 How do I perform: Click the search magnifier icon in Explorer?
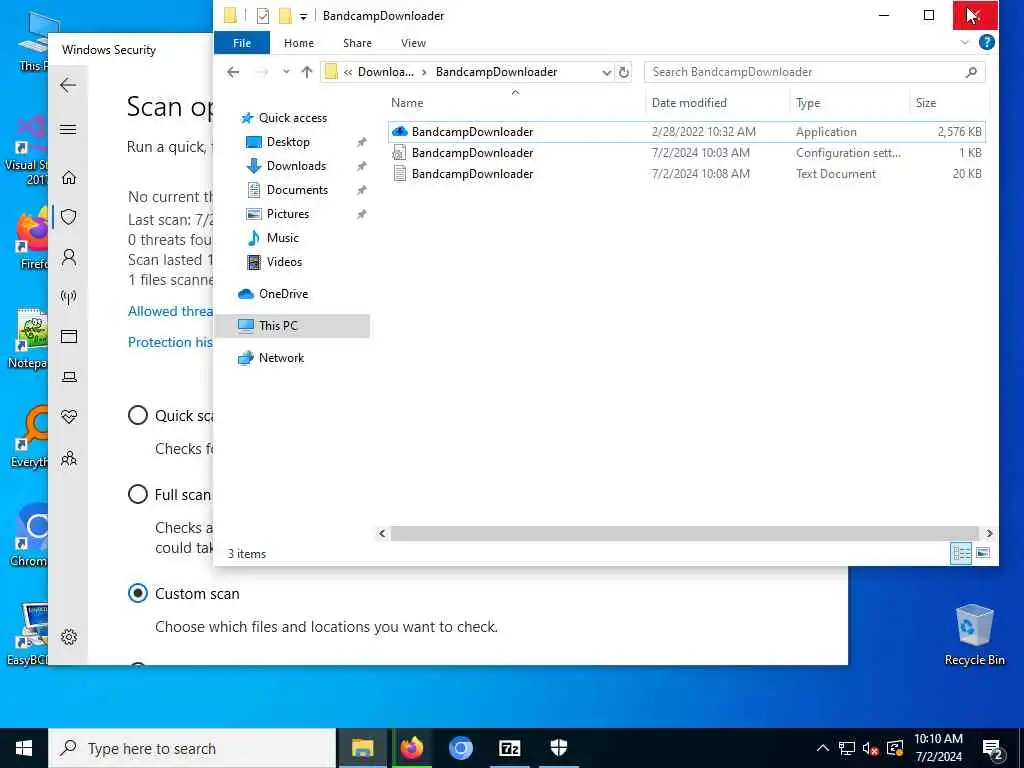[x=971, y=72]
